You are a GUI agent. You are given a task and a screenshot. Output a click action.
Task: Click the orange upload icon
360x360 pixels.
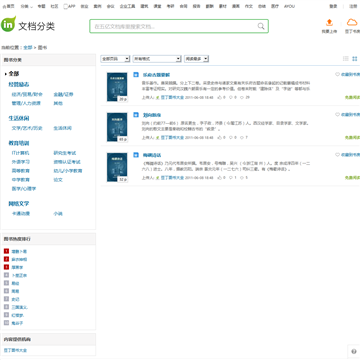pos(329,23)
